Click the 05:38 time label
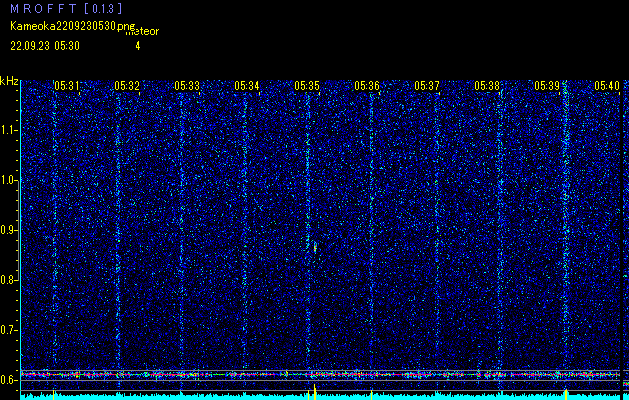 click(487, 86)
